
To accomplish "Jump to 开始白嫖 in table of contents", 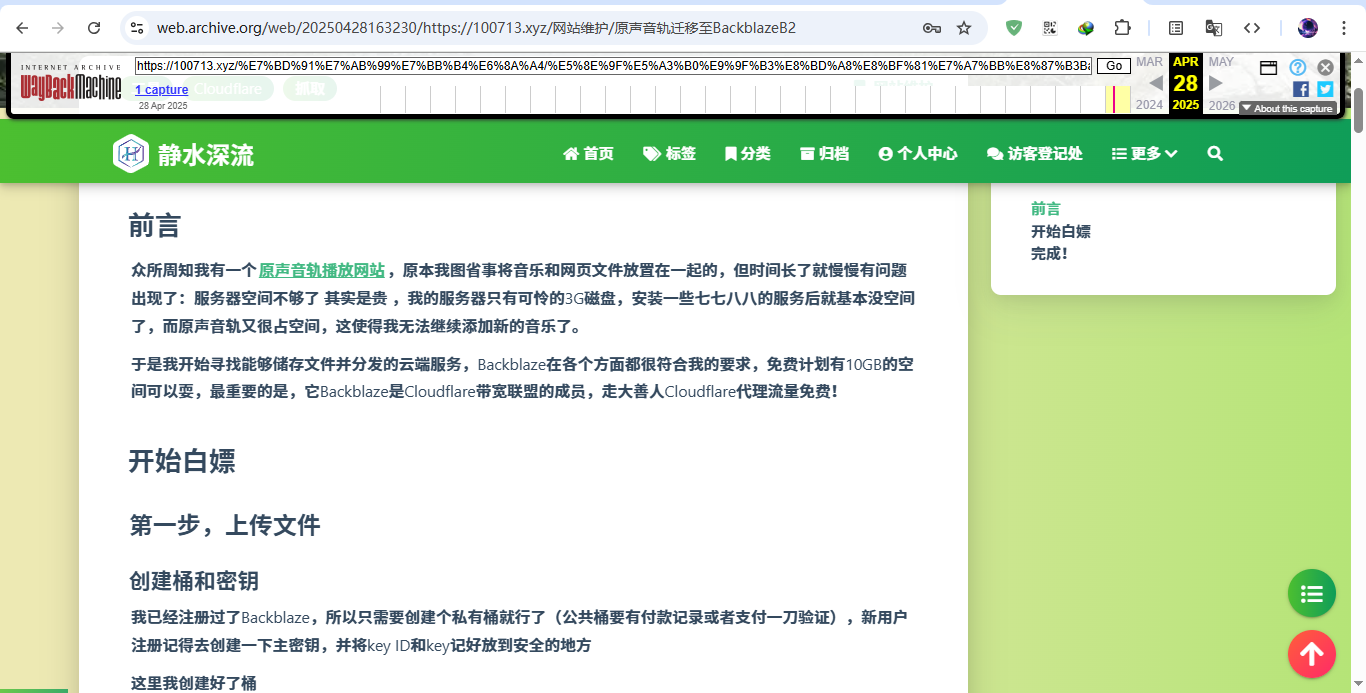I will point(1061,231).
